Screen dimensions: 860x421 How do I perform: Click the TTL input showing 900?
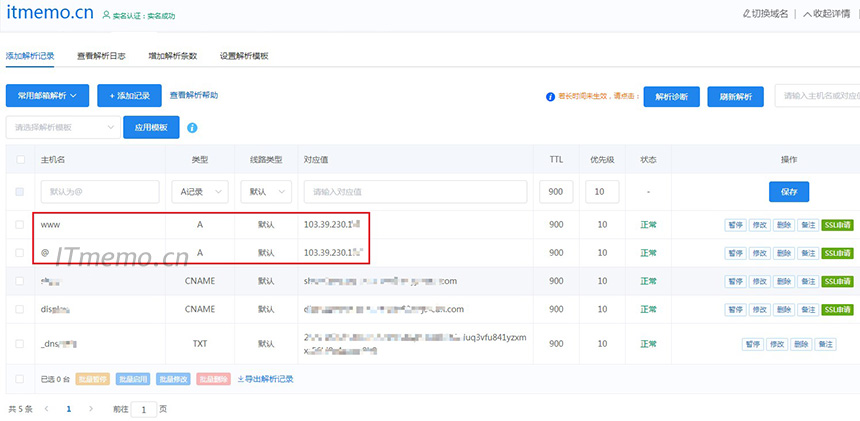pos(556,192)
